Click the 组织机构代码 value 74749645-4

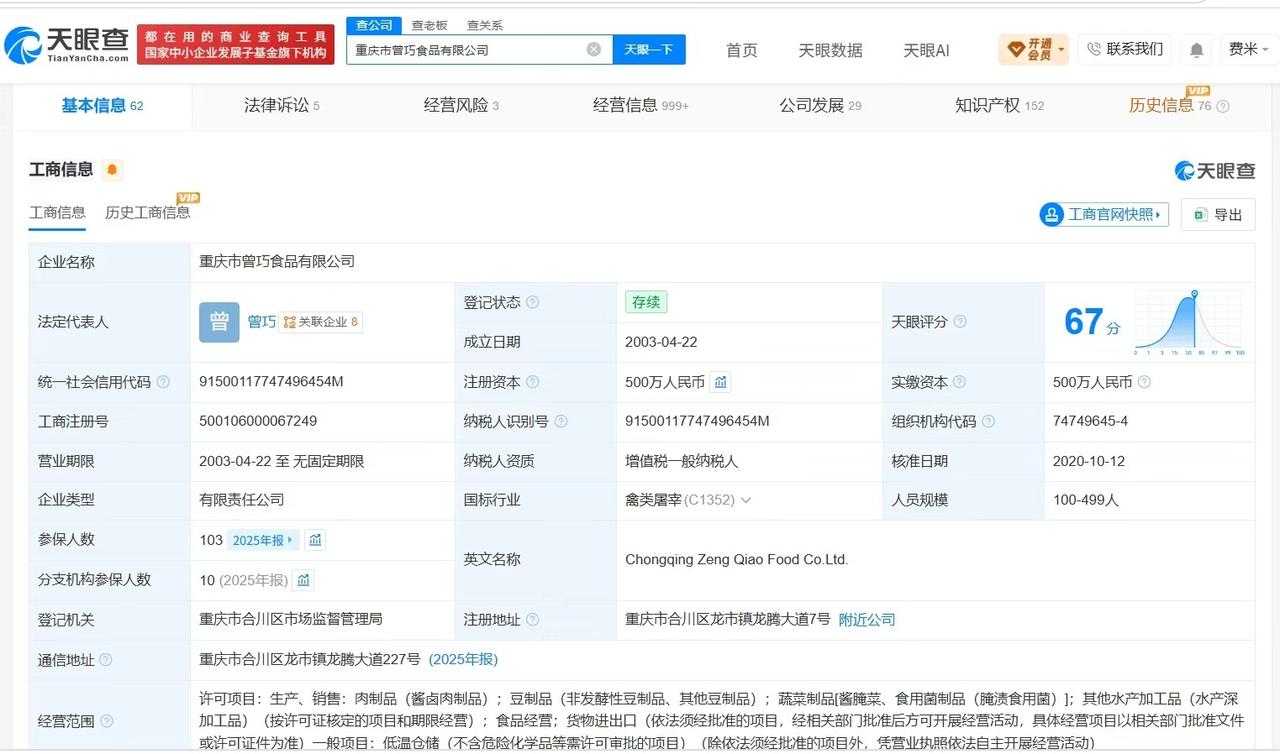coord(1090,422)
